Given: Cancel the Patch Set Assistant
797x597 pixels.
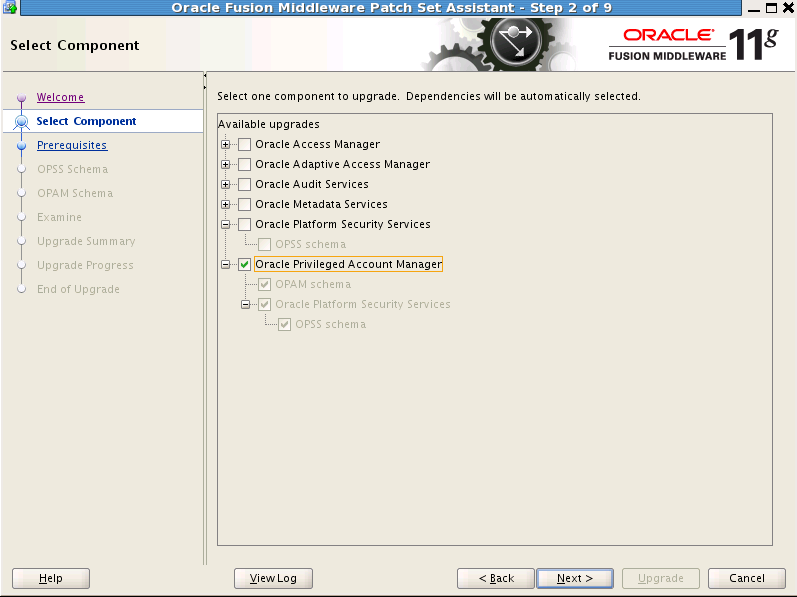Looking at the screenshot, I should click(x=747, y=578).
